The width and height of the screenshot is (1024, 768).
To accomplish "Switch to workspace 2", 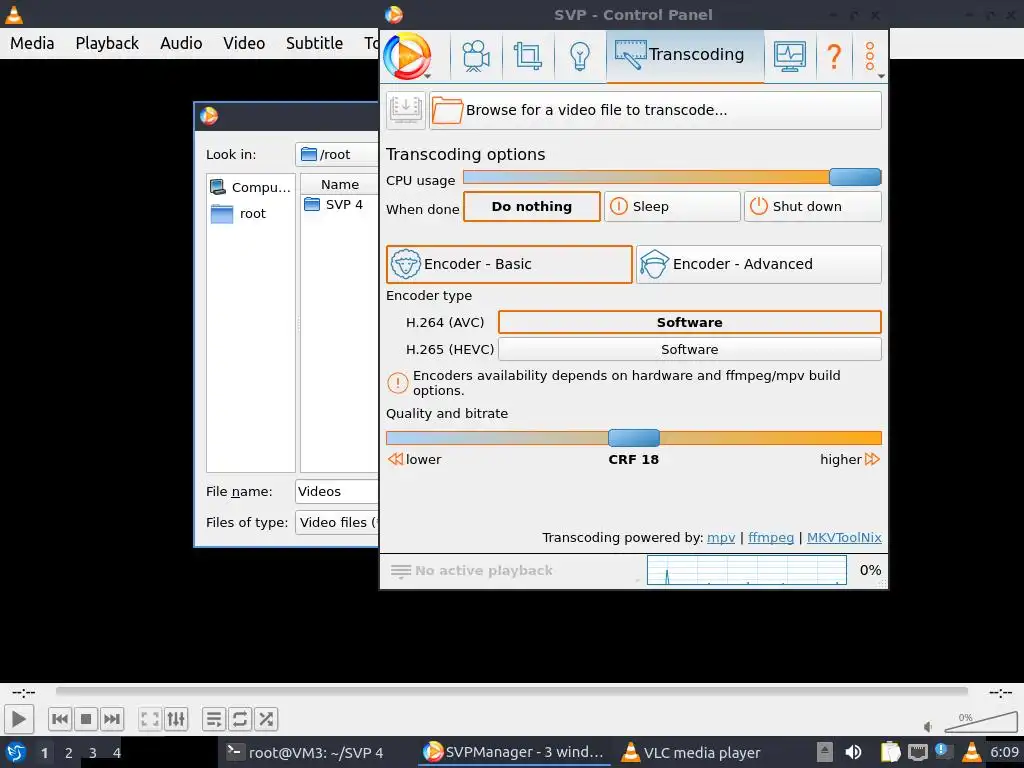I will (69, 752).
